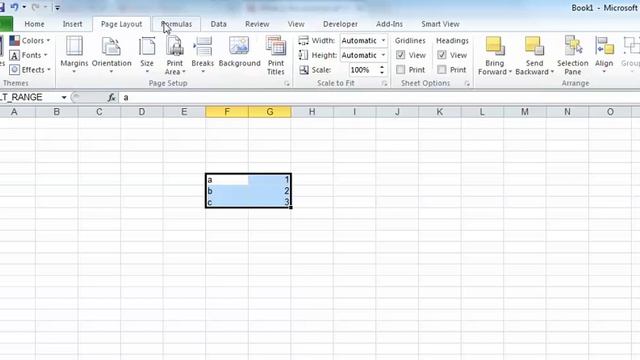Open theme Effects menu
The width and height of the screenshot is (640, 360).
point(30,70)
